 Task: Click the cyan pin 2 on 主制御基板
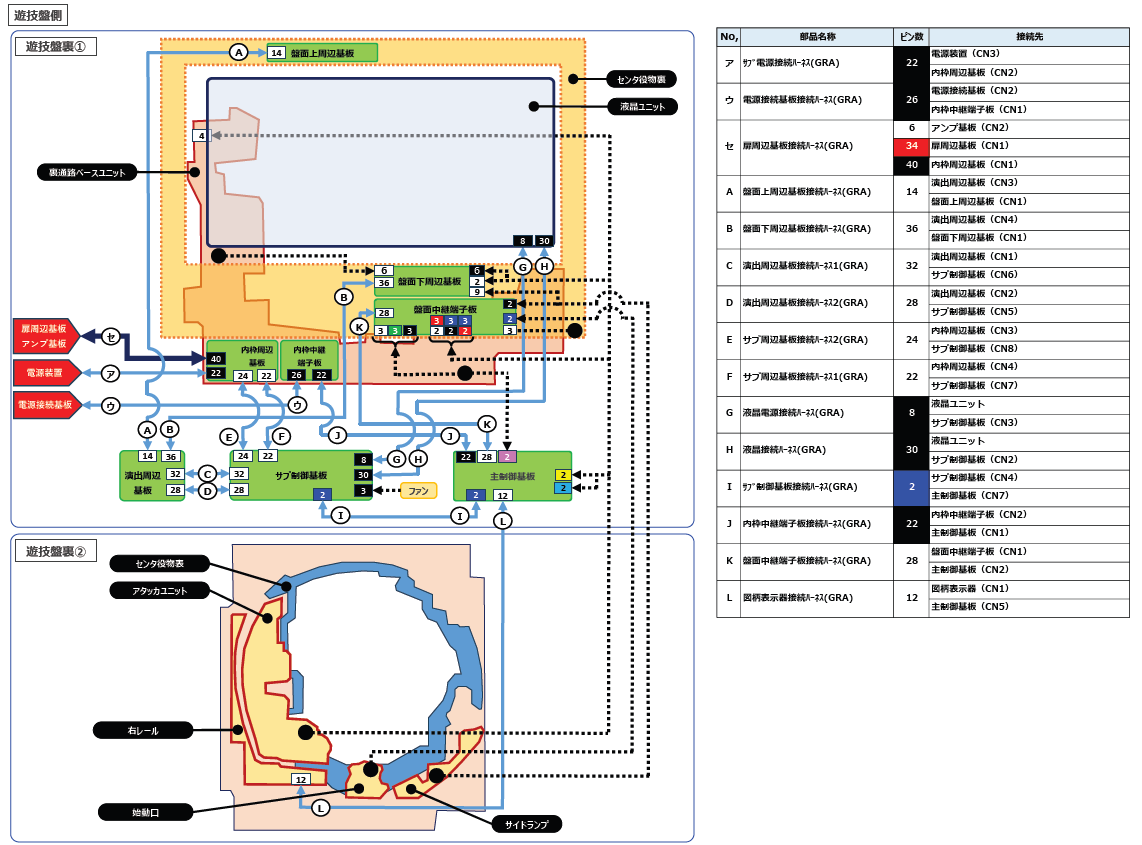tap(562, 489)
